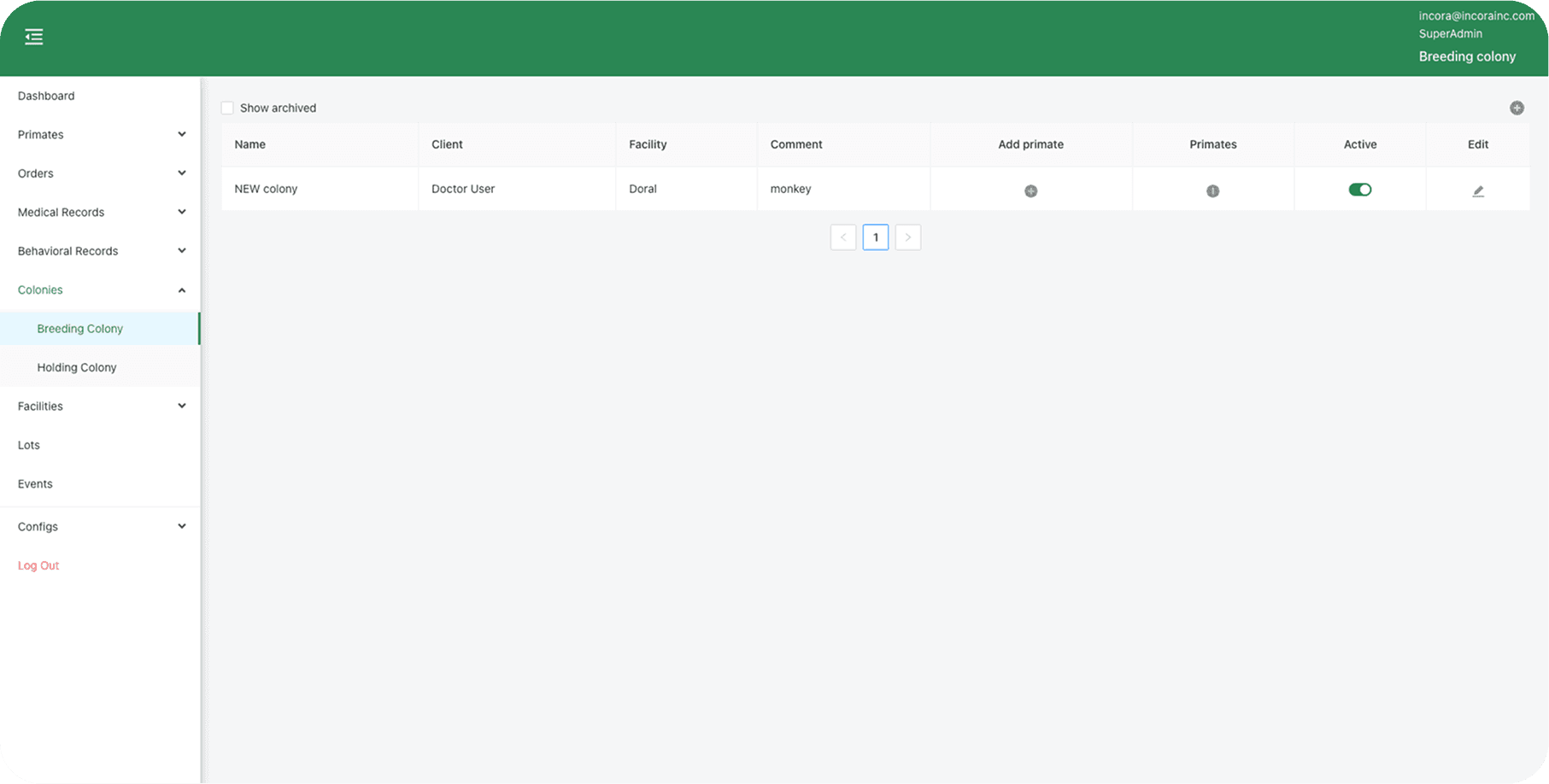Open the Holding Colony submenu item
Image resolution: width=1549 pixels, height=784 pixels.
coord(77,368)
